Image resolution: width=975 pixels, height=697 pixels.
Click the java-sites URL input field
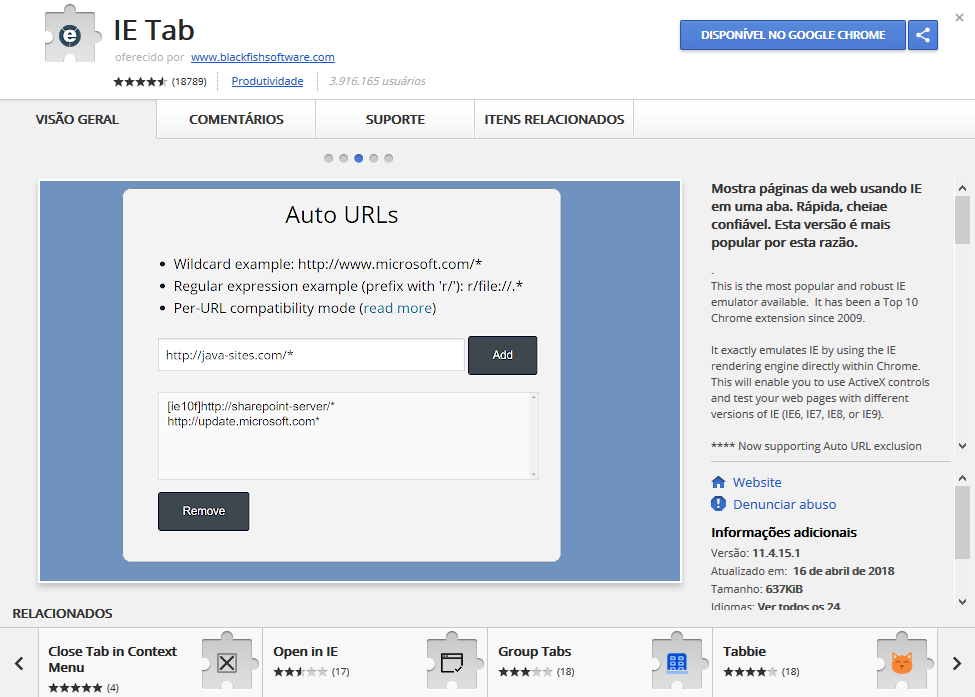coord(311,355)
